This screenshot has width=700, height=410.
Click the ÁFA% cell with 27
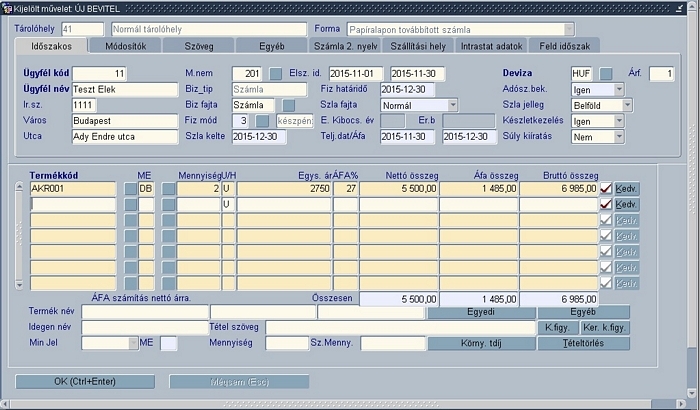click(346, 189)
